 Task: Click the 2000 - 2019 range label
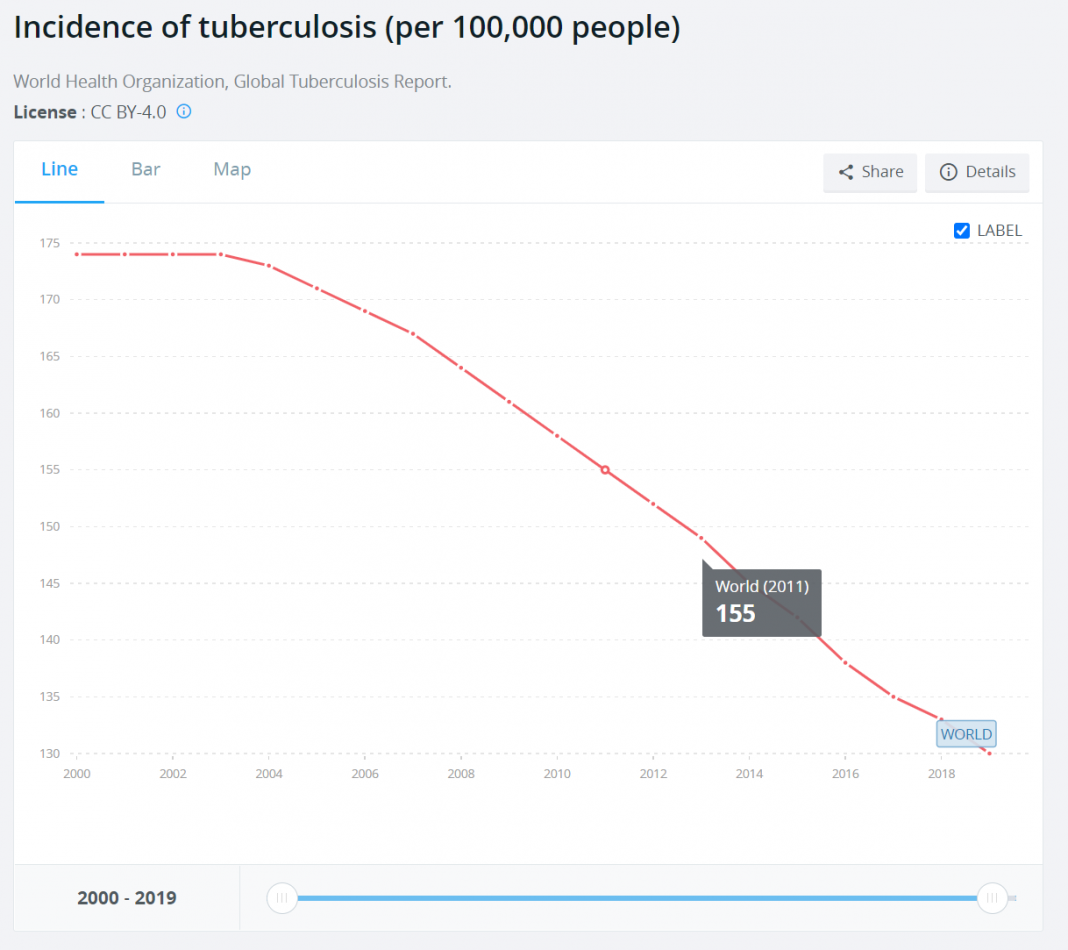coord(127,898)
